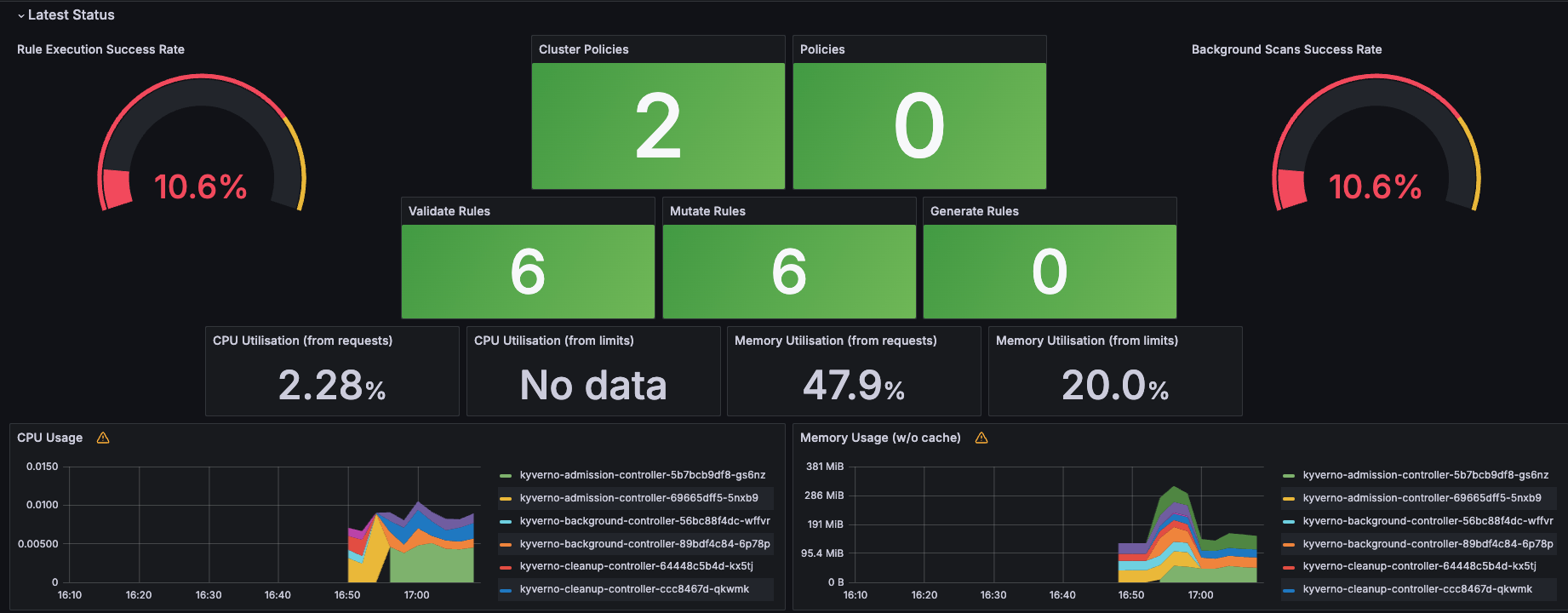Click 10.6% in Rule Execution Success Rate gauge

click(x=201, y=187)
